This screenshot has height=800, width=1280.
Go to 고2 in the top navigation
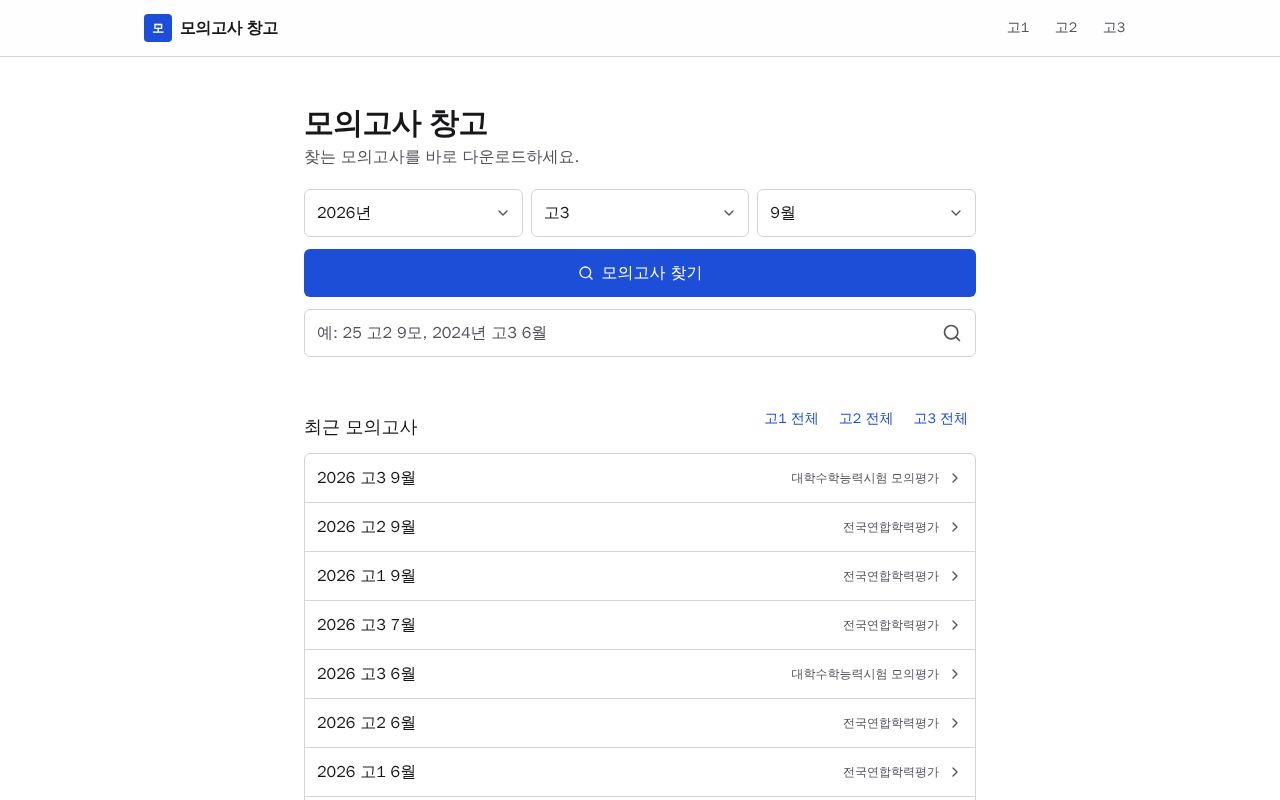pos(1066,28)
